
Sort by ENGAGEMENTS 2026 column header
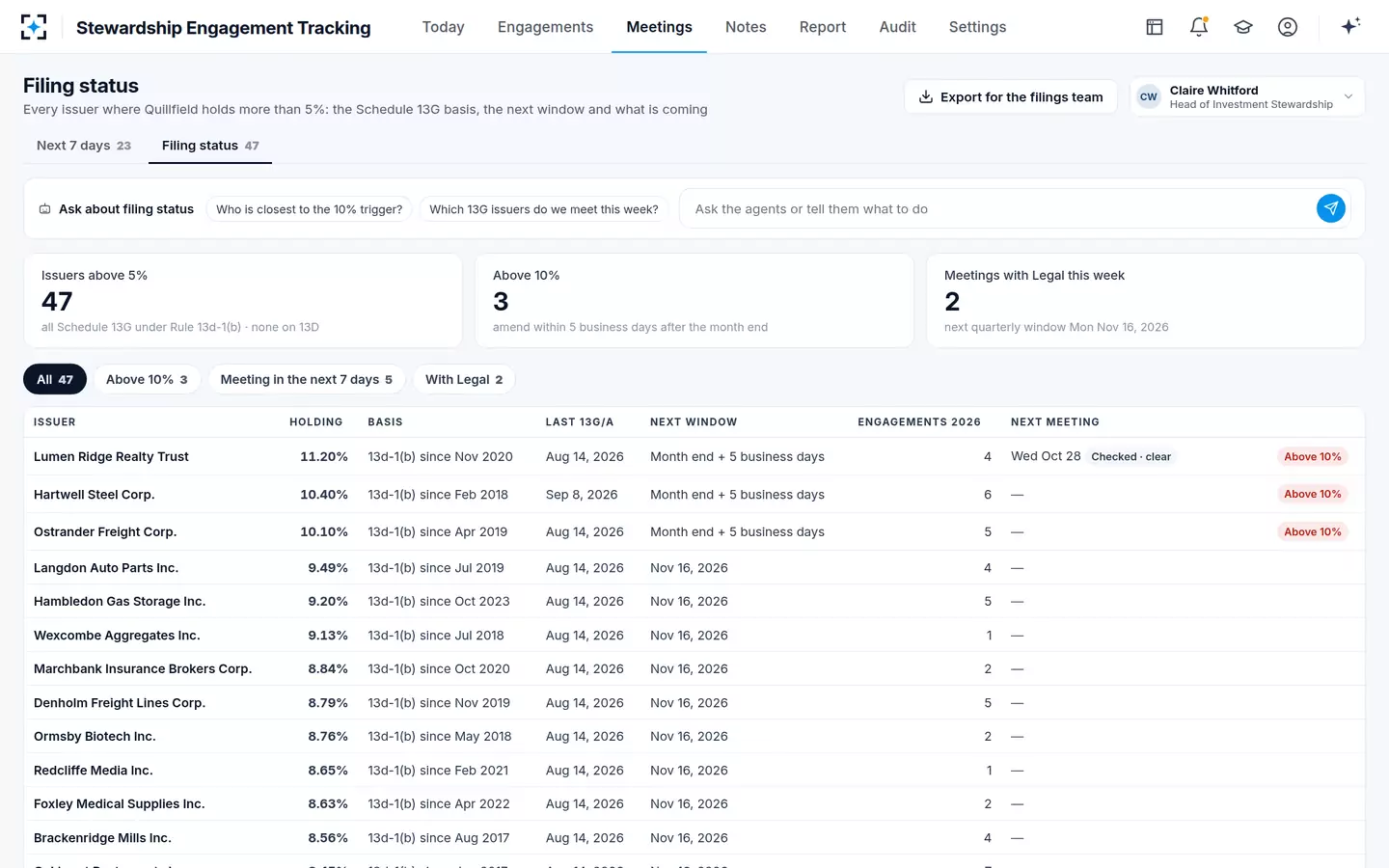coord(919,422)
